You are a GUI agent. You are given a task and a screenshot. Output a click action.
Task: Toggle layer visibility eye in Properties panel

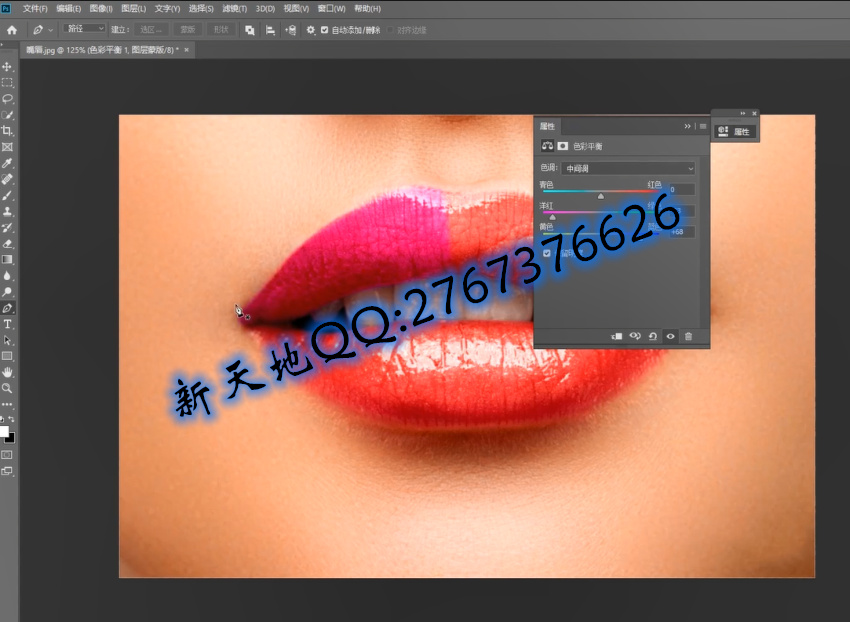670,336
